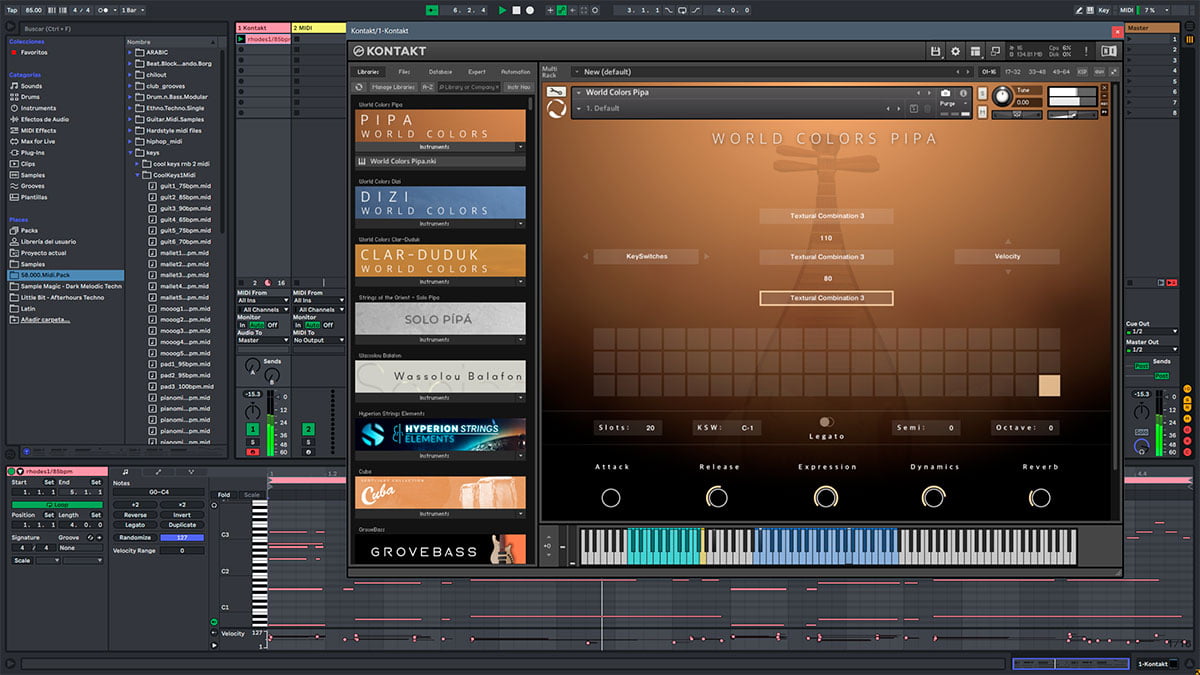Viewport: 1200px width, 675px height.
Task: Click the KeySwitches button
Action: 647,256
